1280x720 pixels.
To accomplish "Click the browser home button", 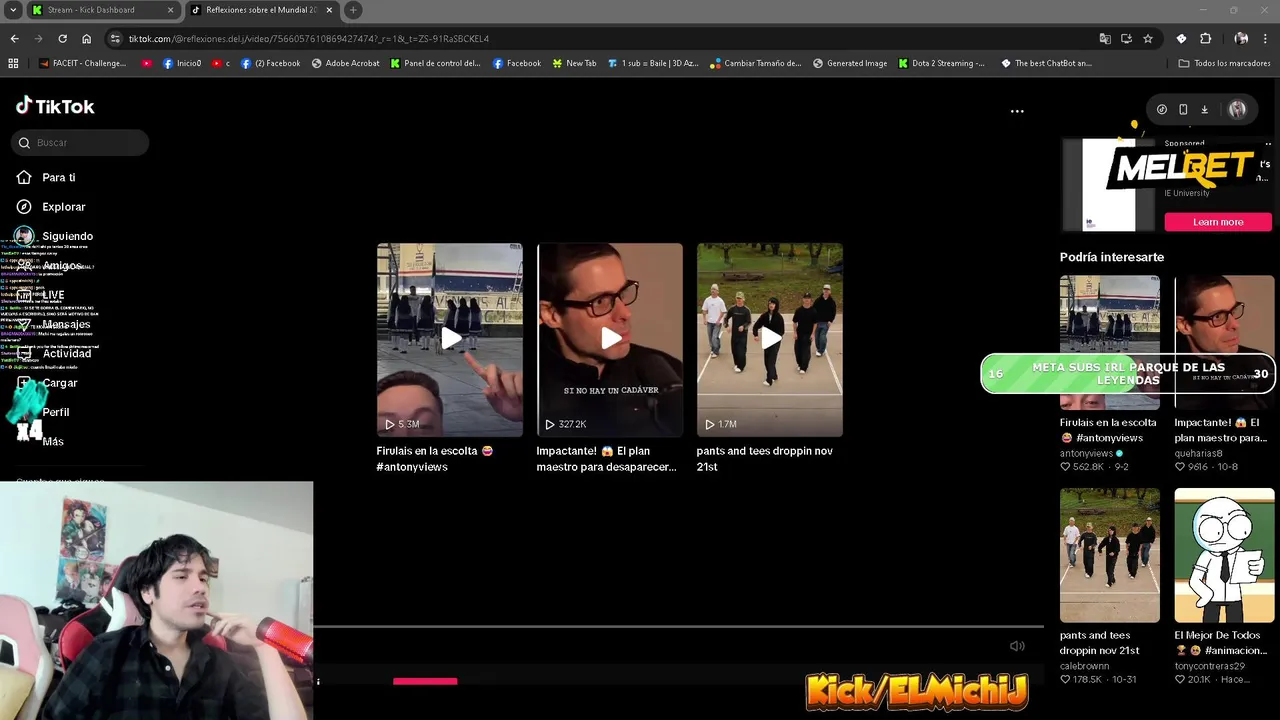I will 86,38.
